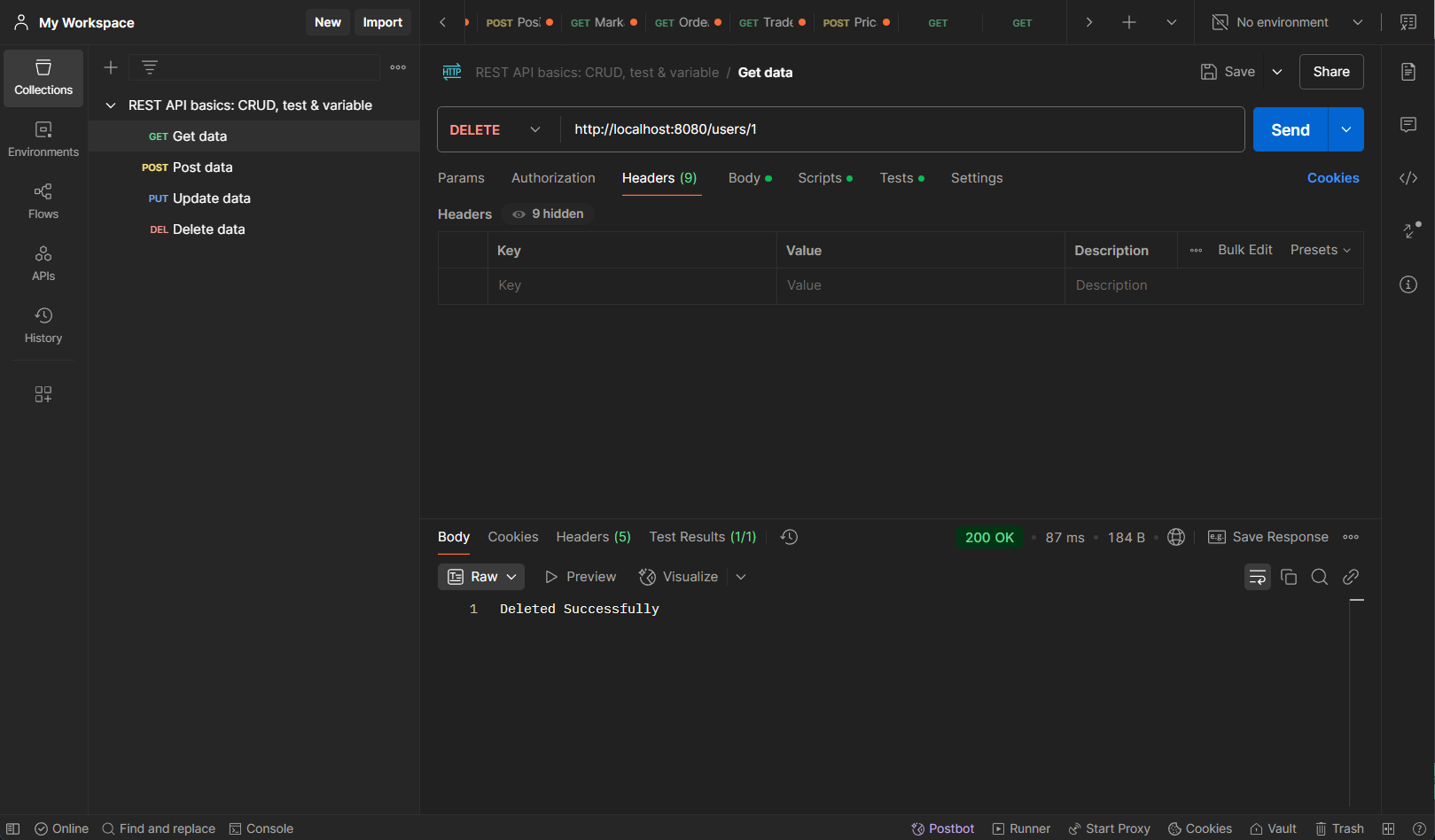Switch to the request Body tab
The width and height of the screenshot is (1435, 840).
[x=750, y=178]
